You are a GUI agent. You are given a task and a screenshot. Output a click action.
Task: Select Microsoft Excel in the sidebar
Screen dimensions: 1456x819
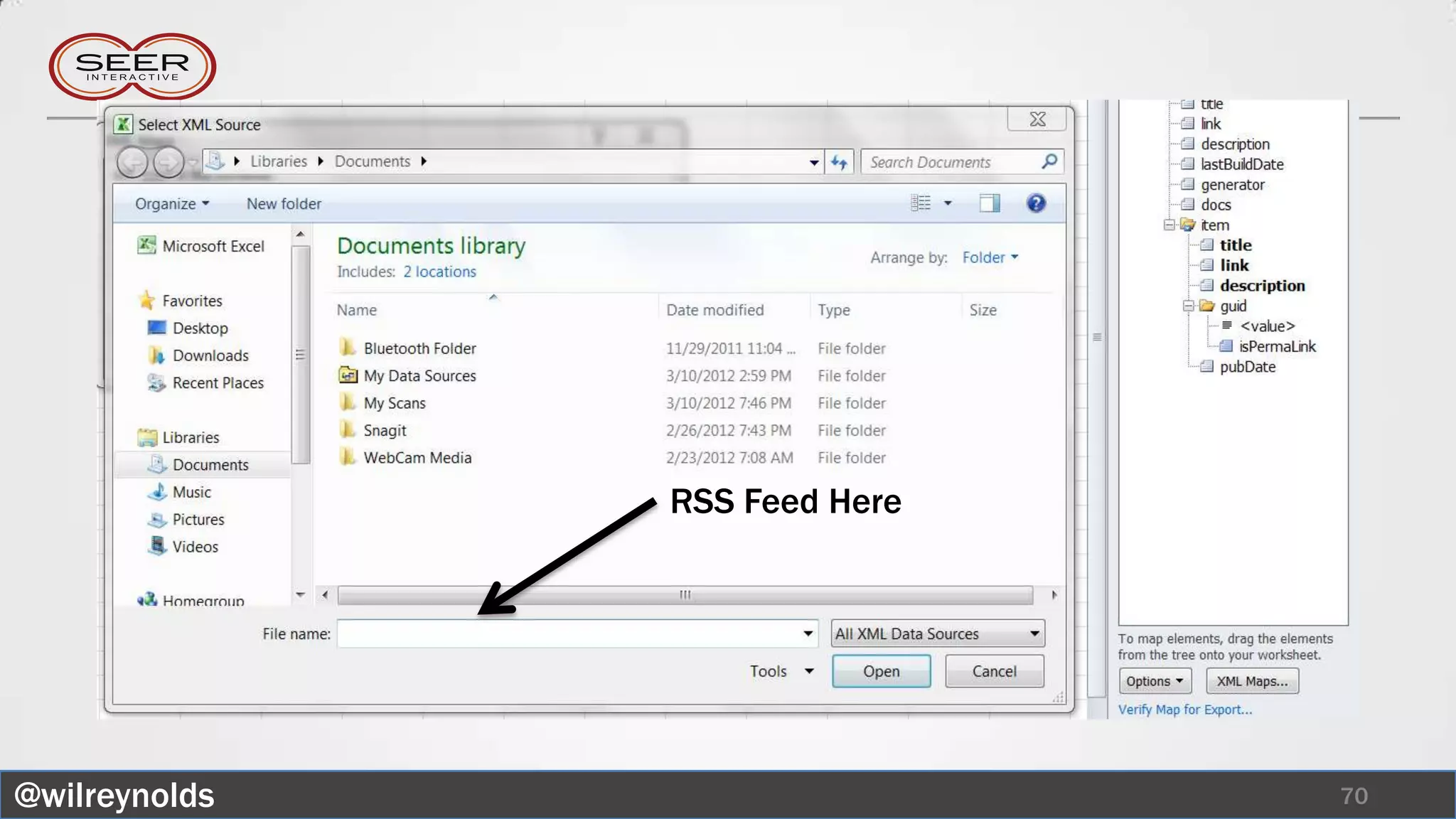coord(213,246)
